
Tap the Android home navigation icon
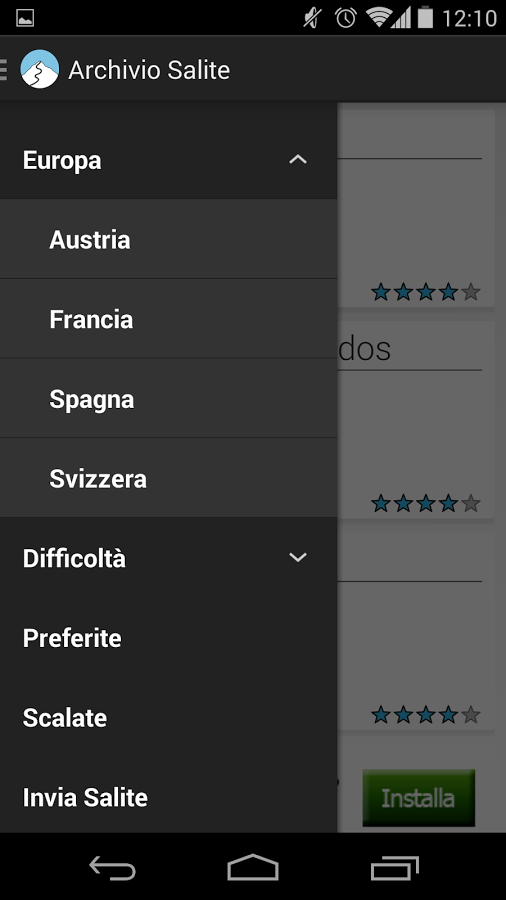tap(252, 867)
